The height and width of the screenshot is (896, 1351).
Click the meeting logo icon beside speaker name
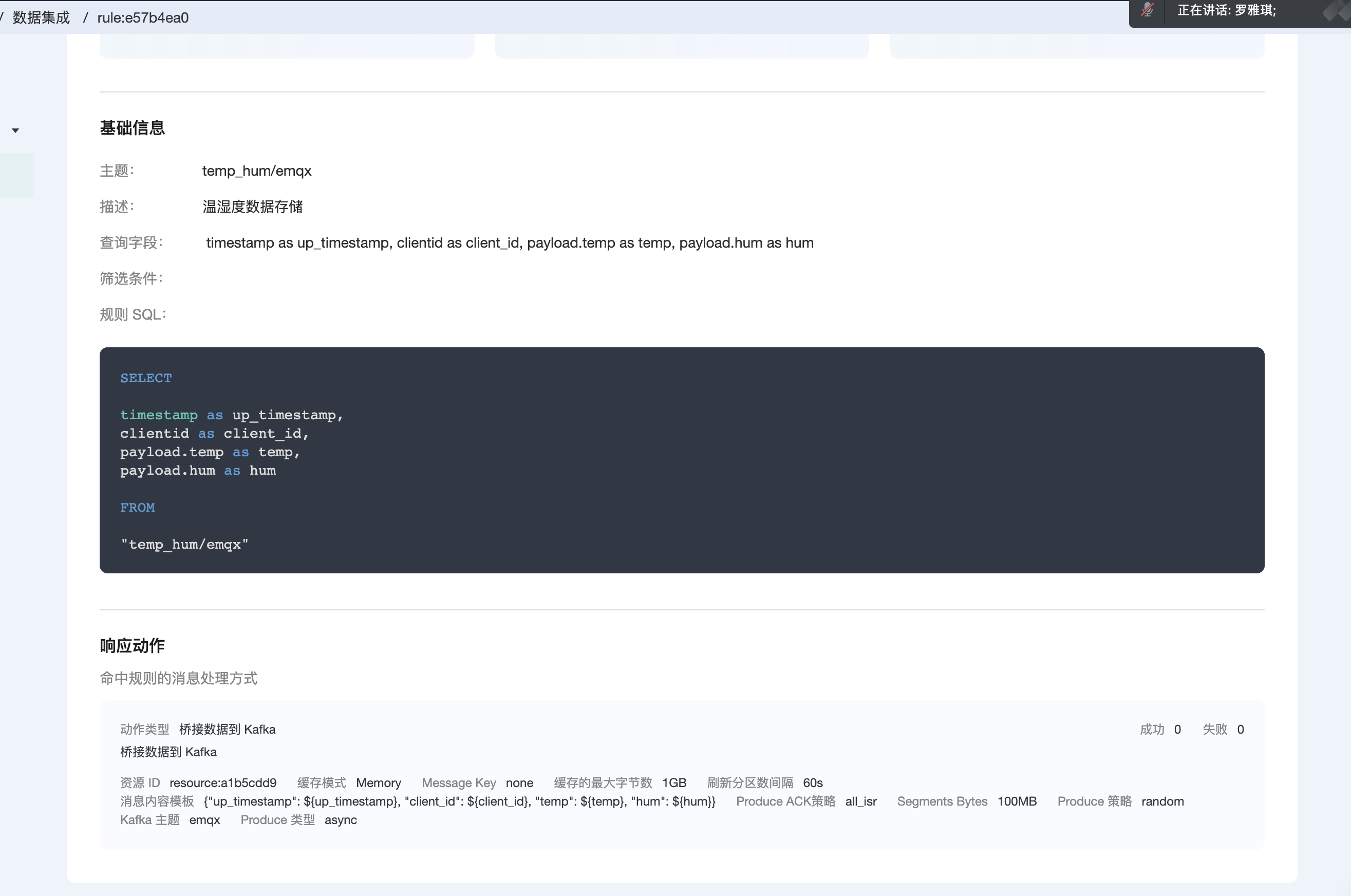point(1337,11)
